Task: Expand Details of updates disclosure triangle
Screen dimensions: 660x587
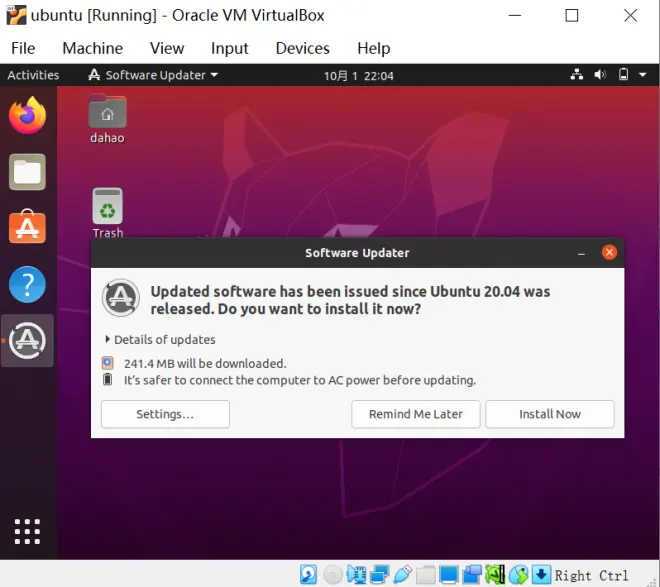Action: coord(107,339)
